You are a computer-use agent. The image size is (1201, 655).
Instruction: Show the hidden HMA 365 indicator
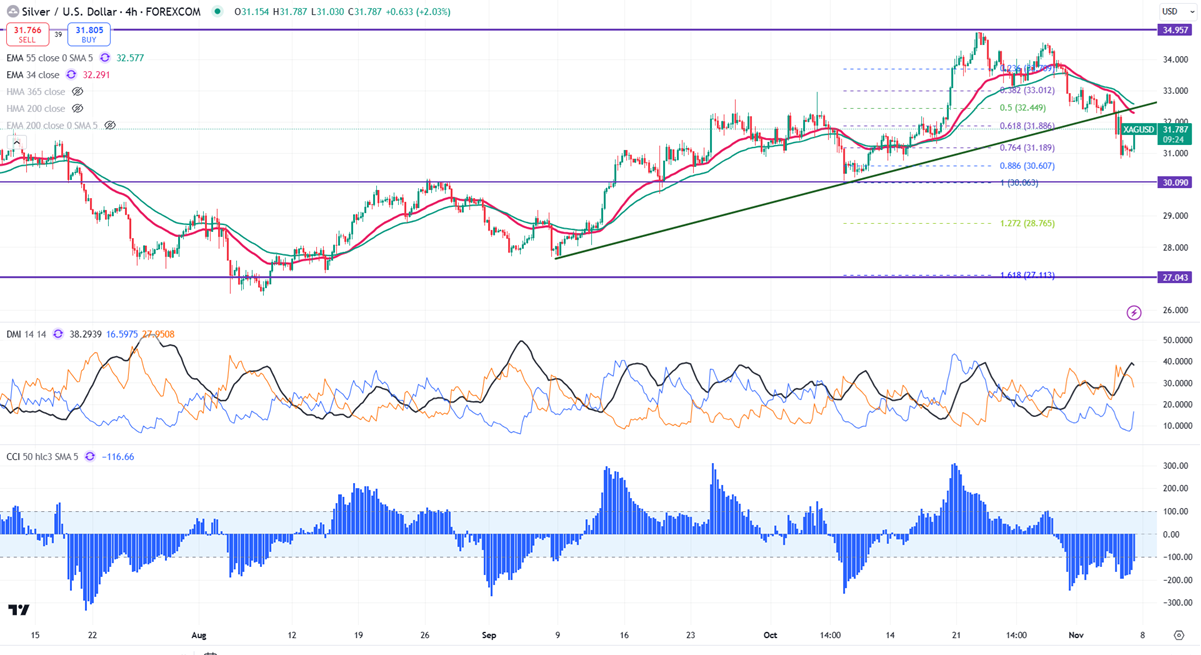click(x=78, y=91)
